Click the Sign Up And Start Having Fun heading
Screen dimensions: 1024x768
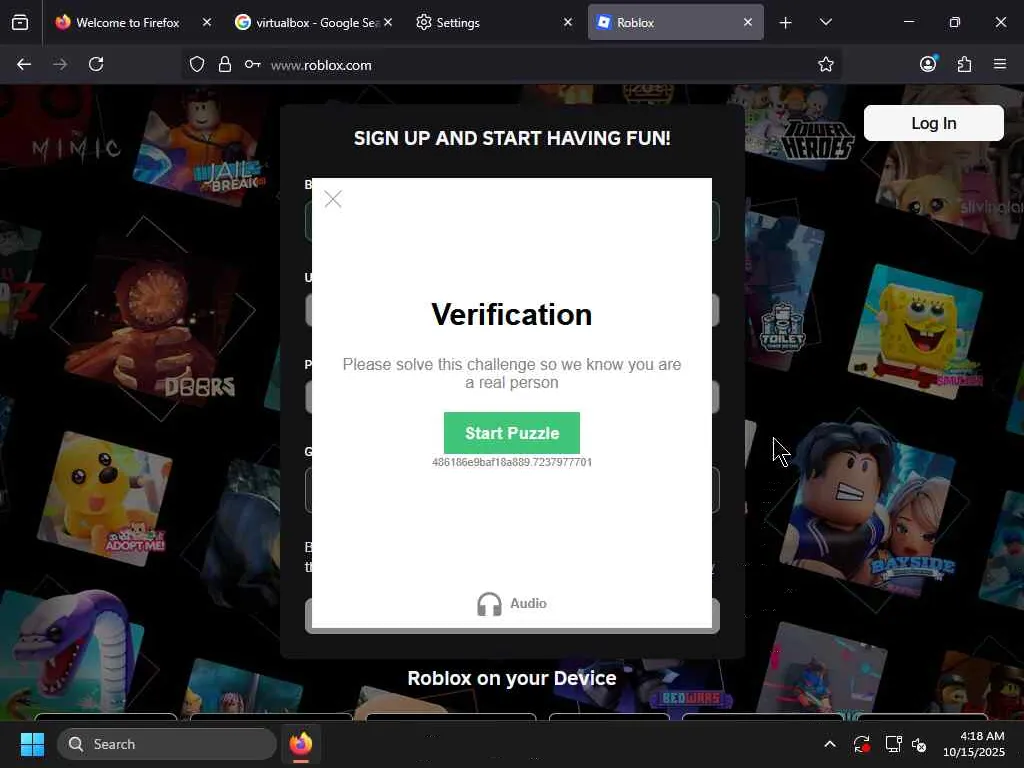click(512, 138)
